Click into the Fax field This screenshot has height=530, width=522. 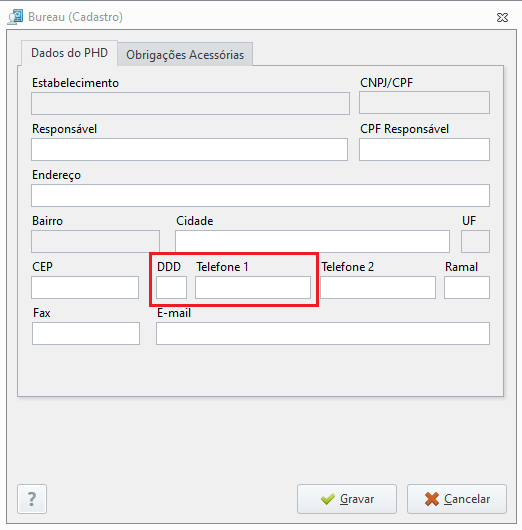(x=86, y=333)
